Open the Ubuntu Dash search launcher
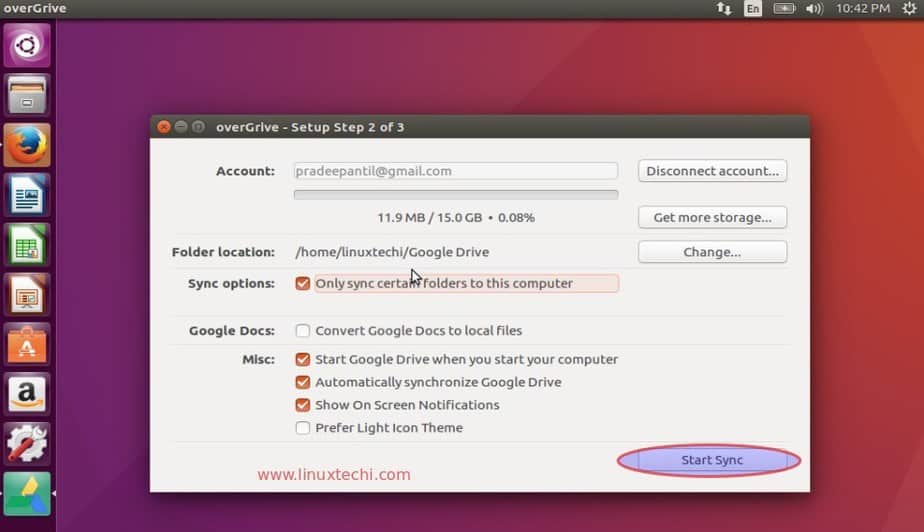 click(27, 45)
